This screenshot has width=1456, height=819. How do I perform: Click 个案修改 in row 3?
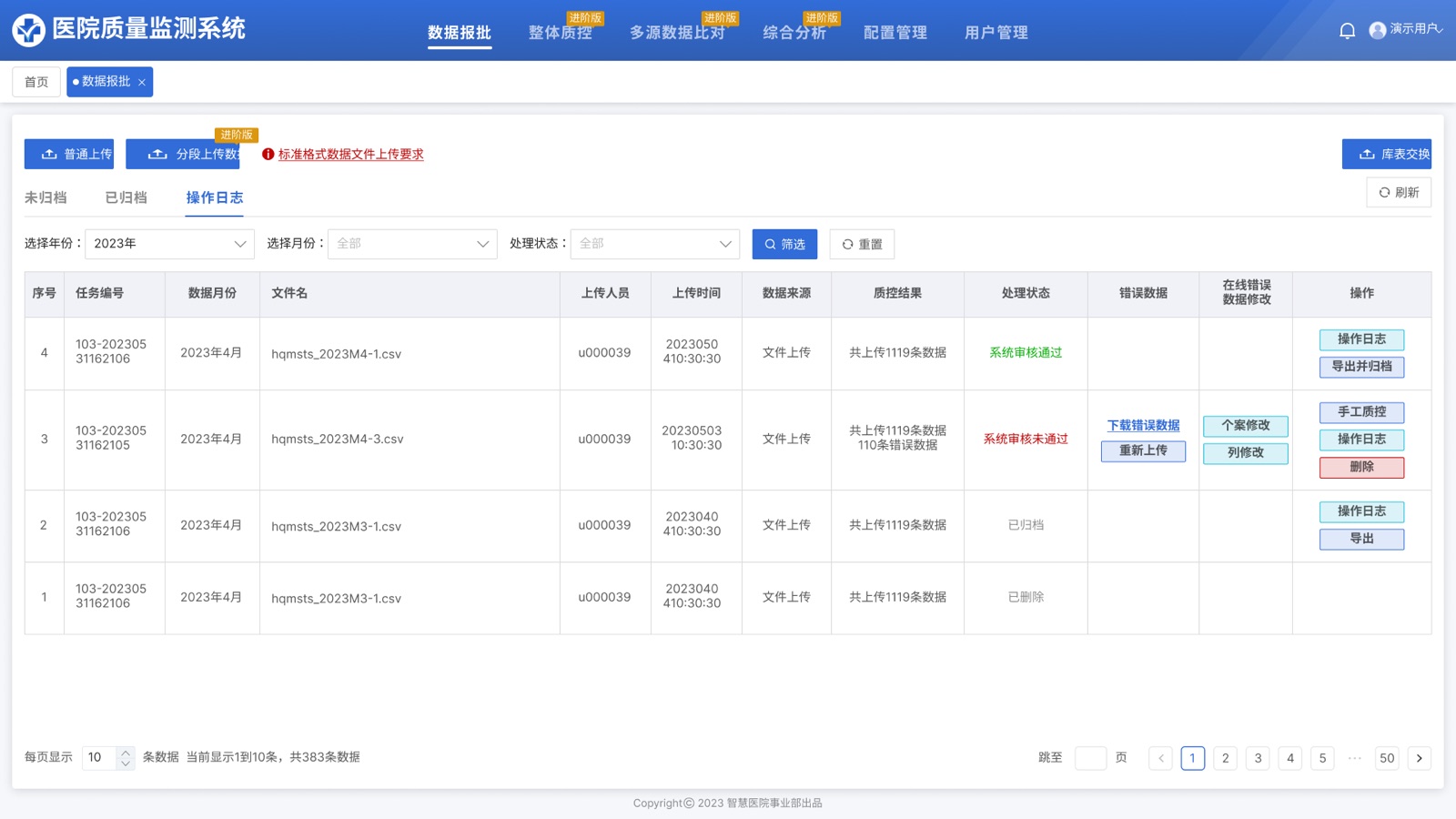1246,426
